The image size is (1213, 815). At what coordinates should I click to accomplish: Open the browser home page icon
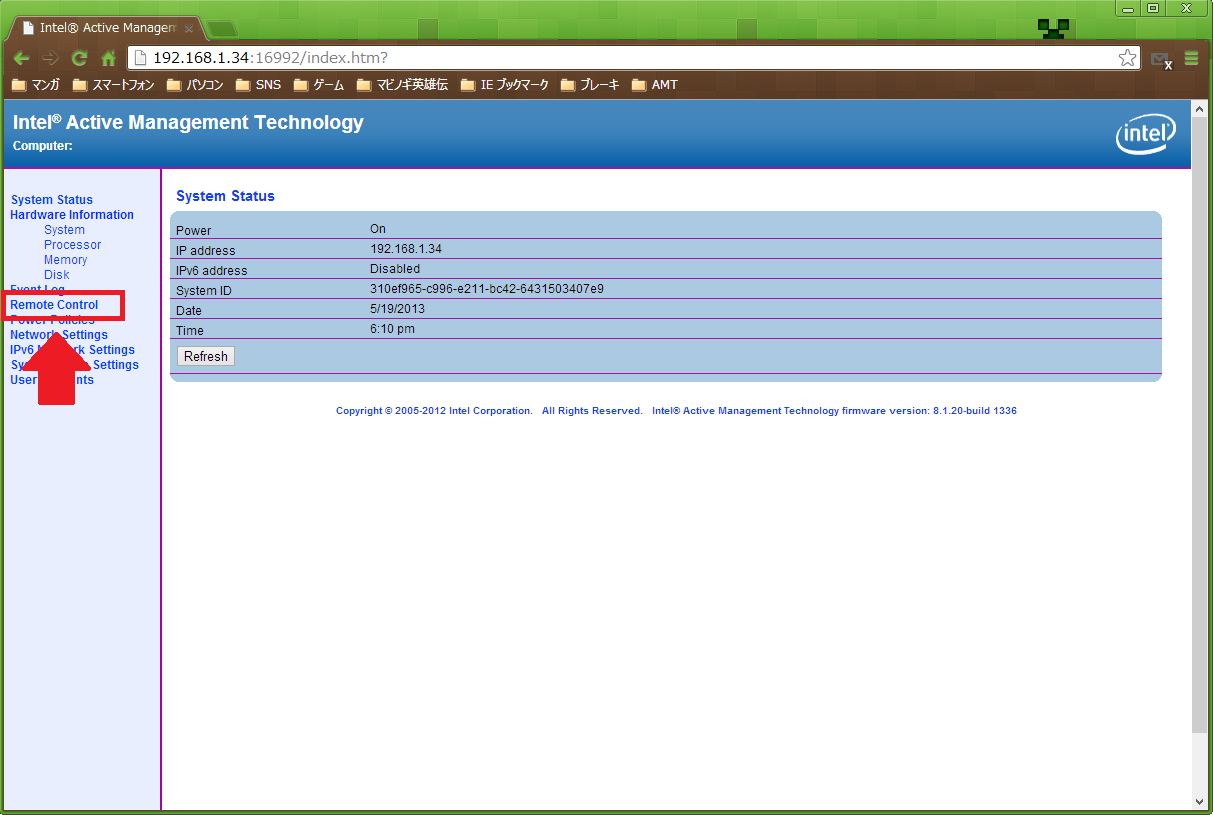107,58
